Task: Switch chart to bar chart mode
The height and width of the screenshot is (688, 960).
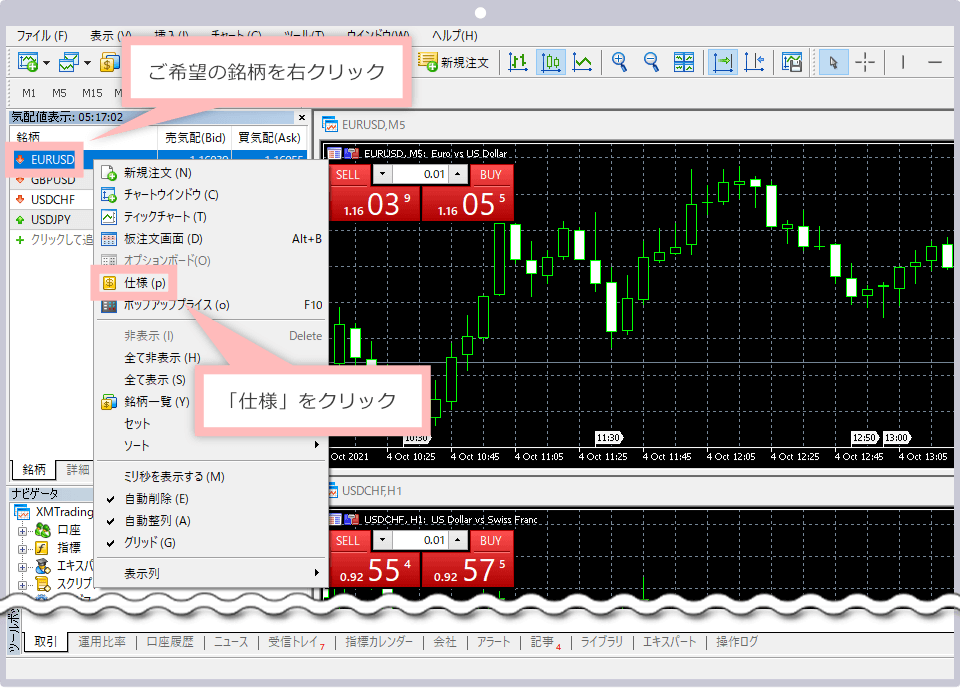Action: [x=518, y=62]
